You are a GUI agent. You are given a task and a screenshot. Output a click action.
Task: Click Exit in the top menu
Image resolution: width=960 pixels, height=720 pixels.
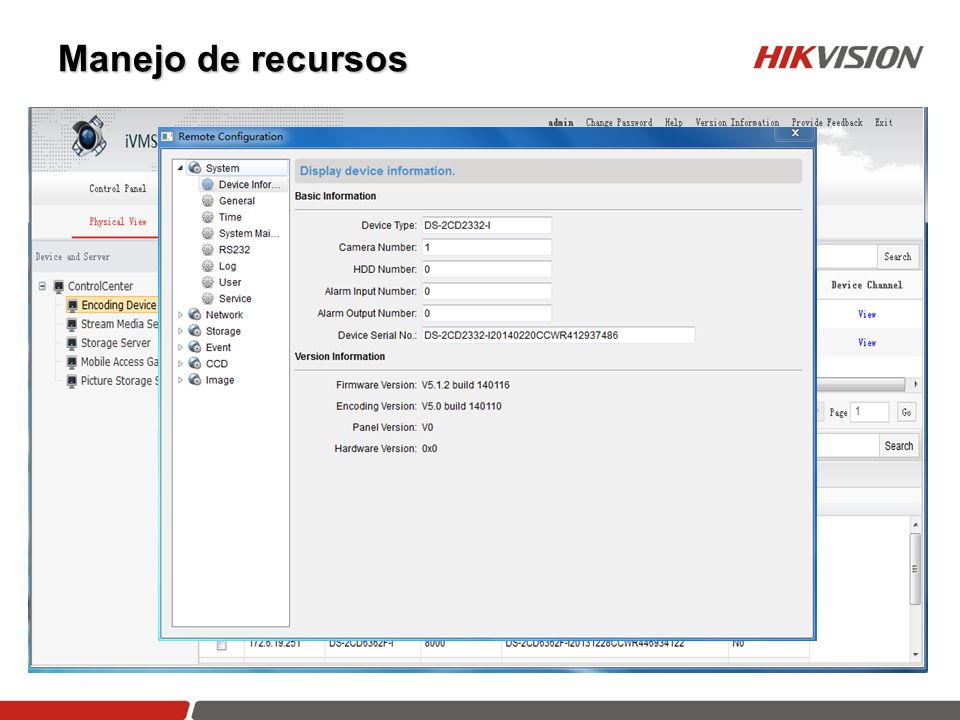click(883, 122)
